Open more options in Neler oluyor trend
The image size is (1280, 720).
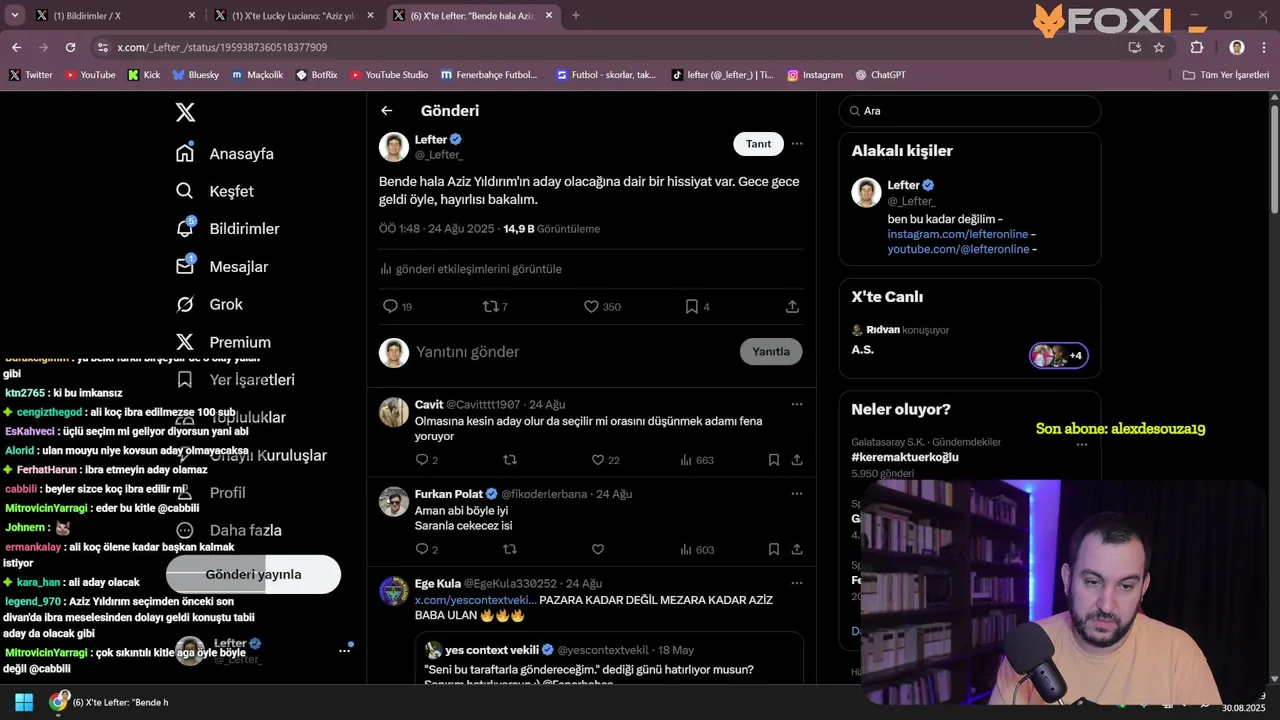[x=1081, y=445]
